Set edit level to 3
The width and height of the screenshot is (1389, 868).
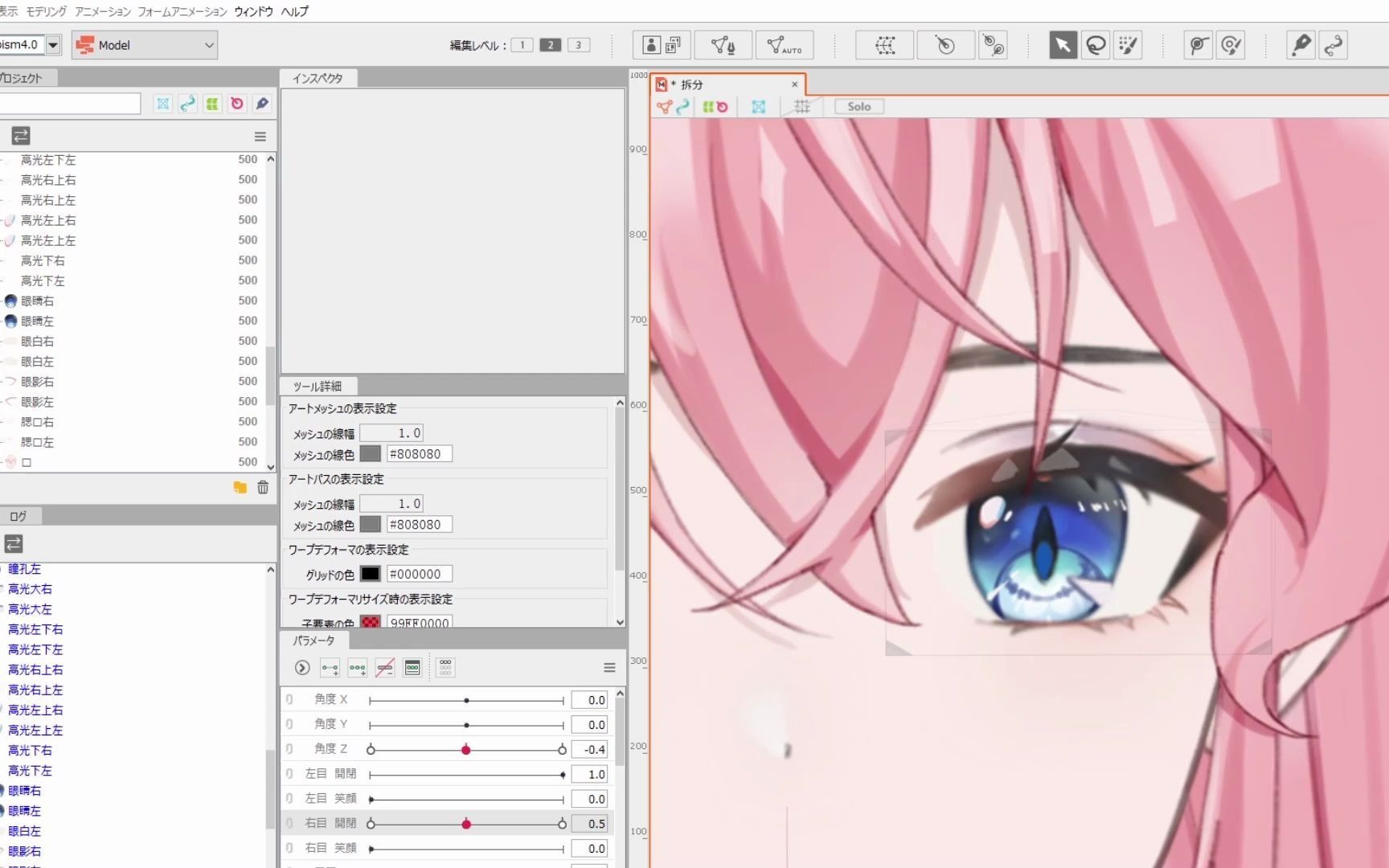point(578,45)
